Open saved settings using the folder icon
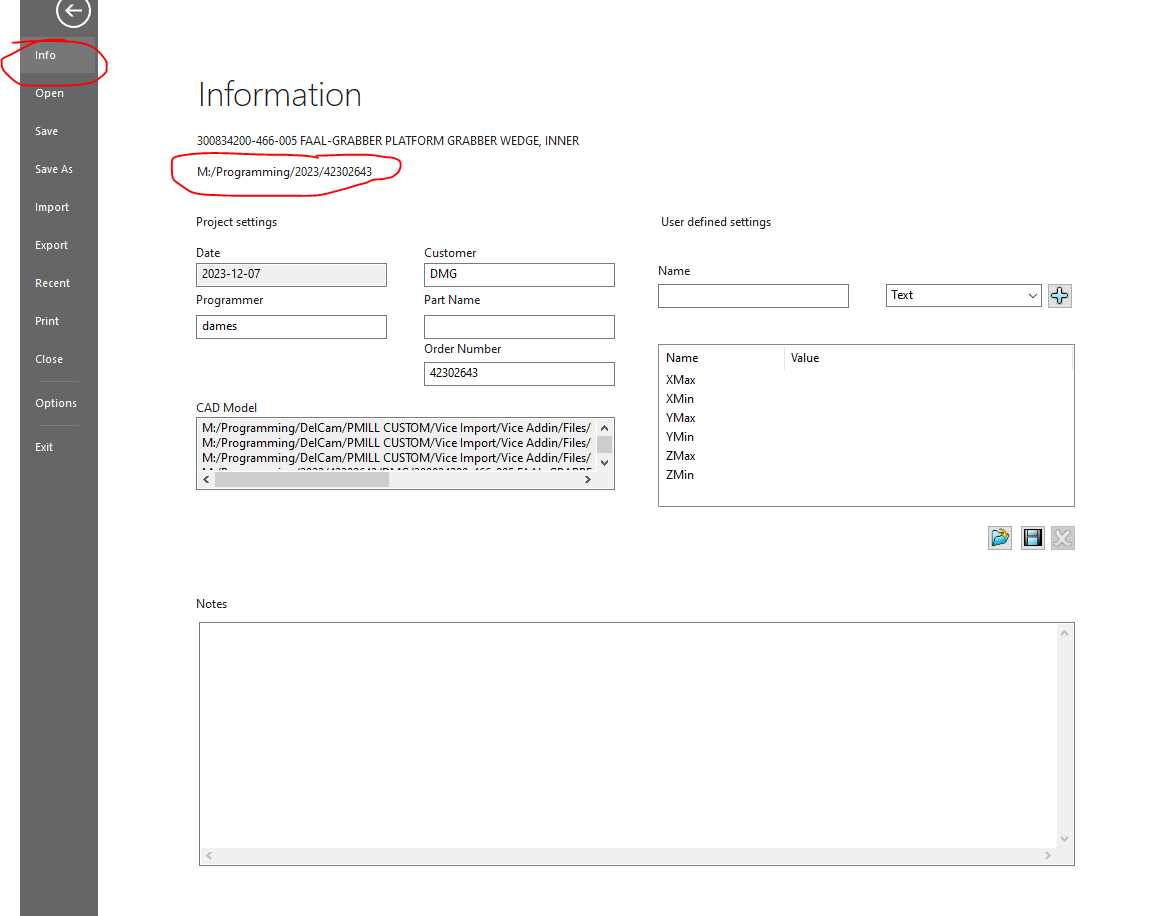 [x=999, y=537]
